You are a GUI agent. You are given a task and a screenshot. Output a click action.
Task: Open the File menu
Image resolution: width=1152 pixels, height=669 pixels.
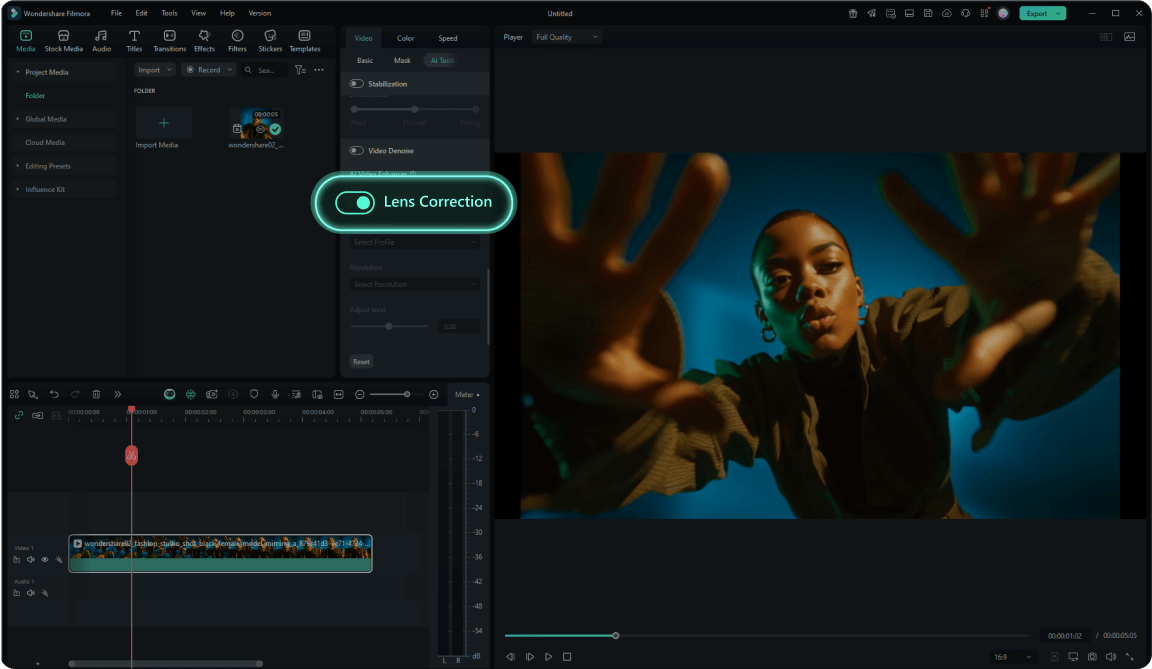[x=116, y=13]
